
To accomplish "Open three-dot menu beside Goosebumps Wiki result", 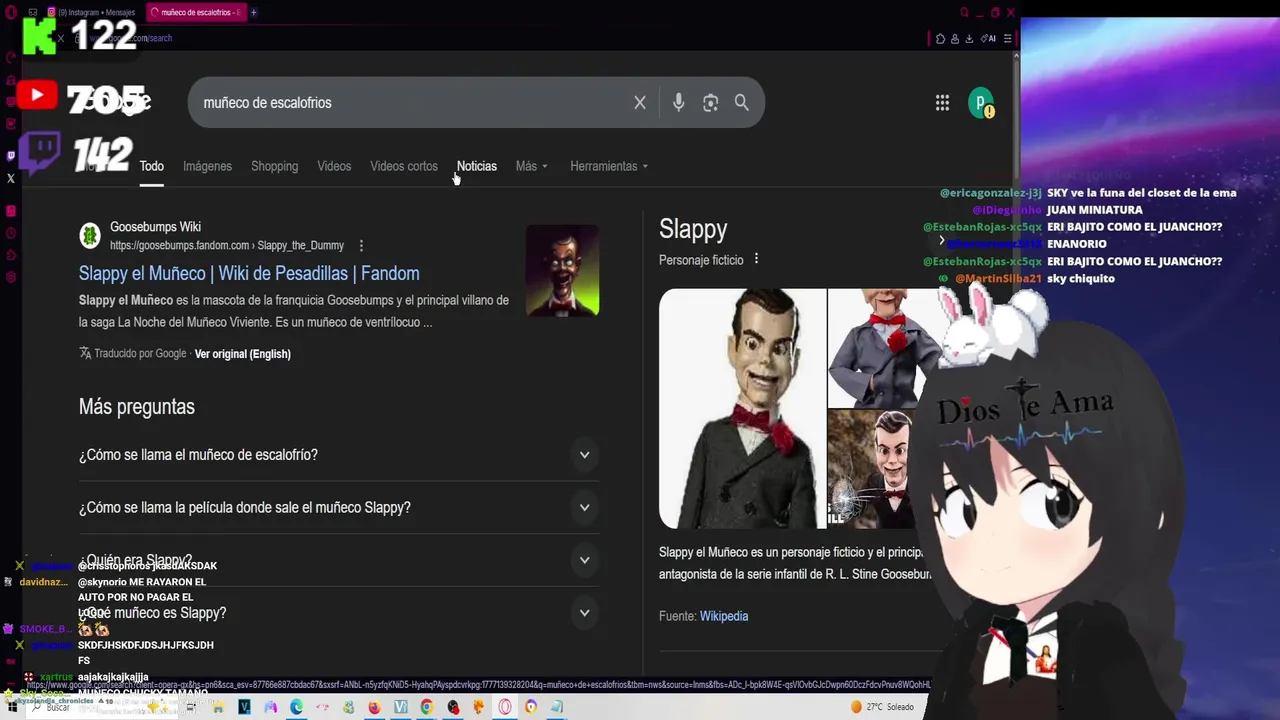I will coord(361,245).
